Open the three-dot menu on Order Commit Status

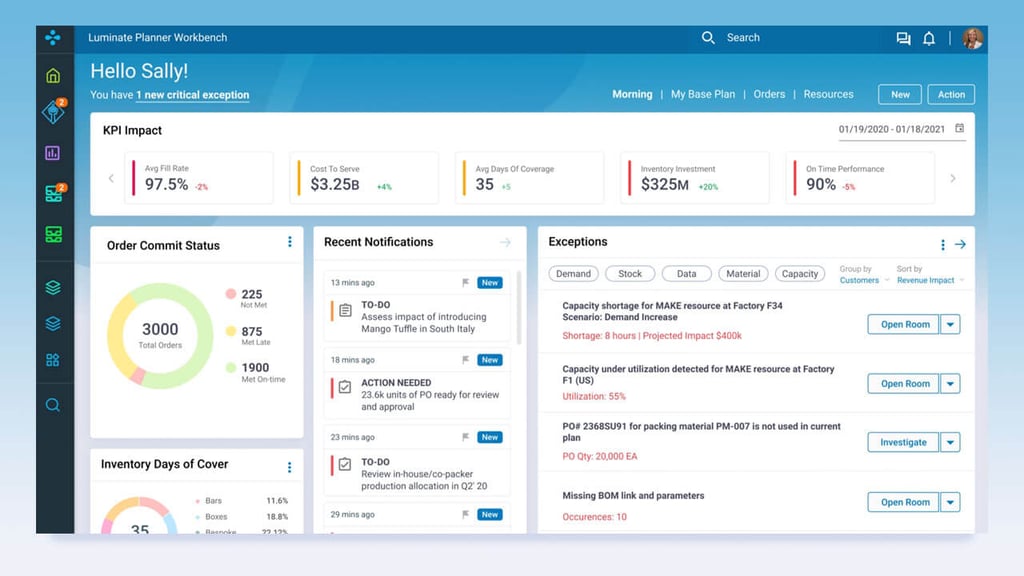(290, 242)
